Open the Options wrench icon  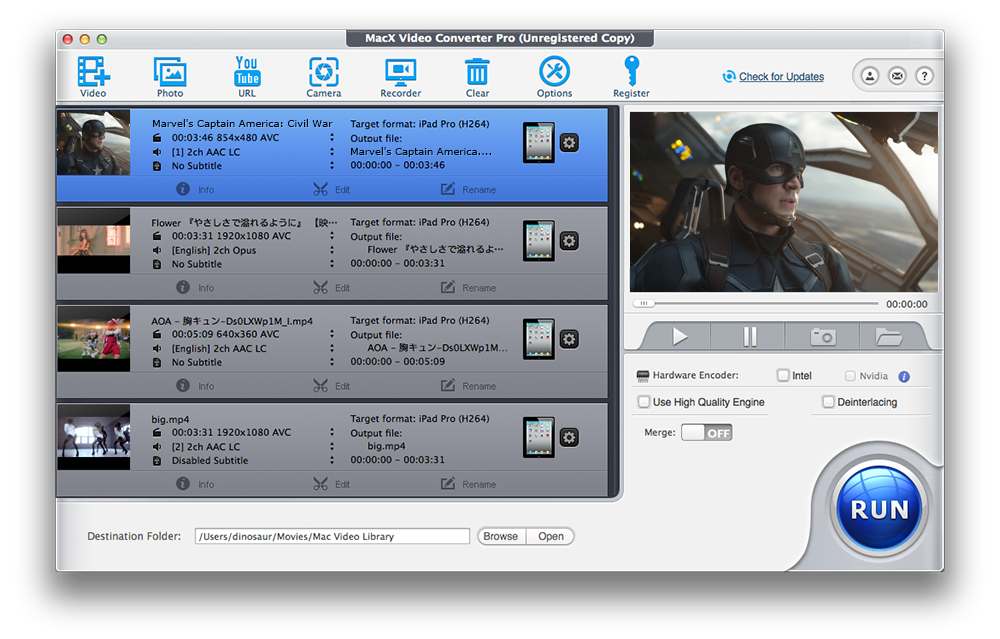(554, 72)
